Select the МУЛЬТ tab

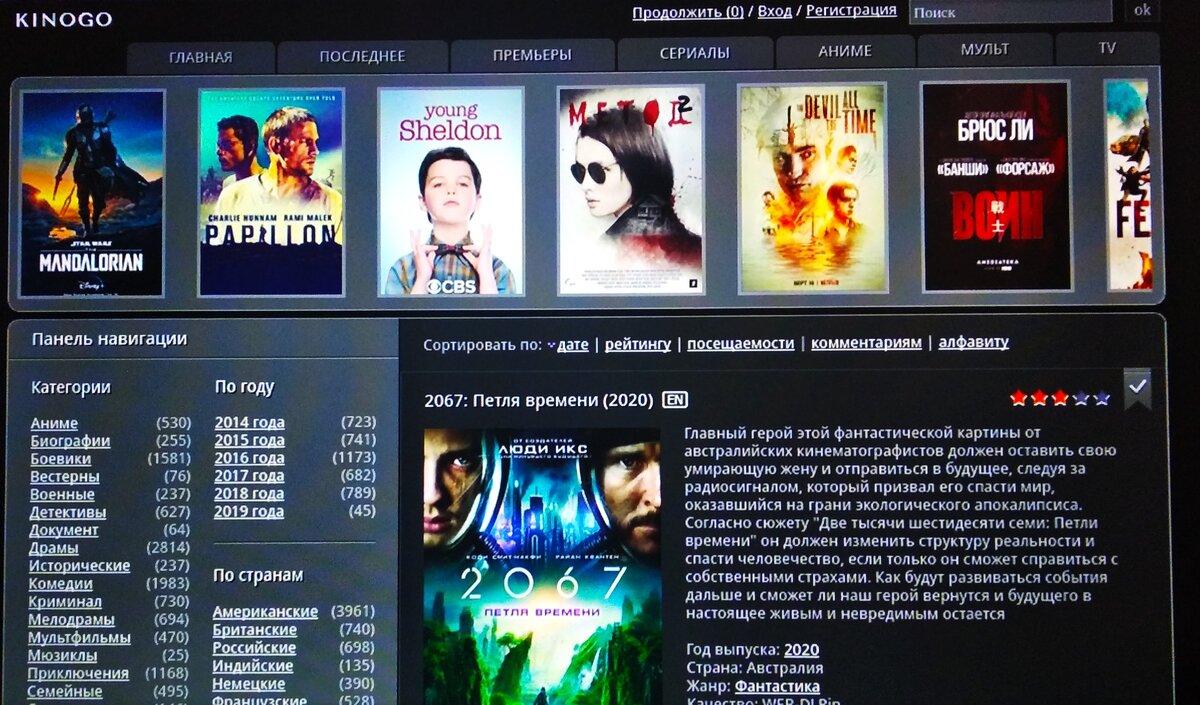pos(985,49)
